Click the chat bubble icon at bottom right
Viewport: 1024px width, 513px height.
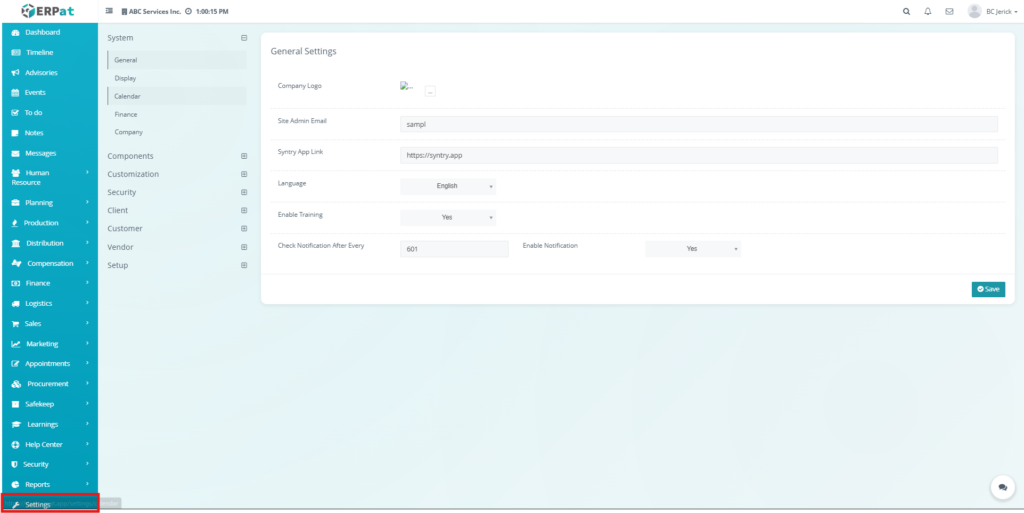pyautogui.click(x=1002, y=487)
